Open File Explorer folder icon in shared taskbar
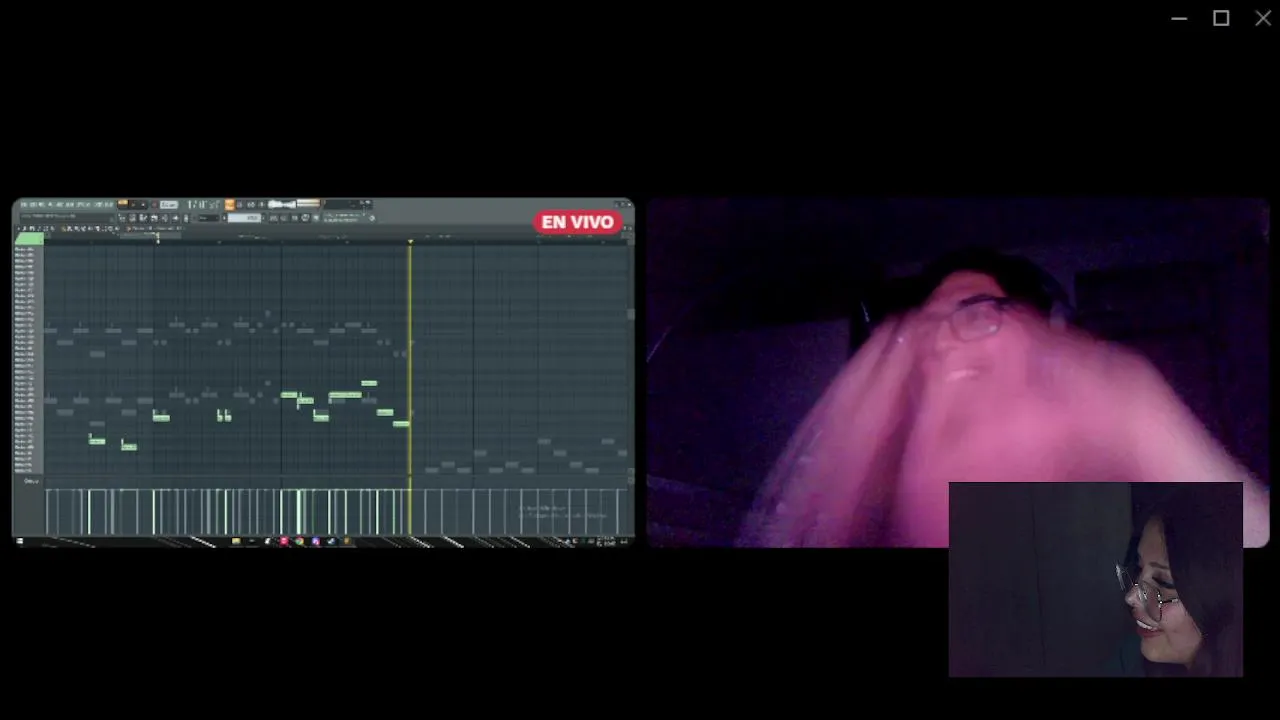 (x=236, y=541)
